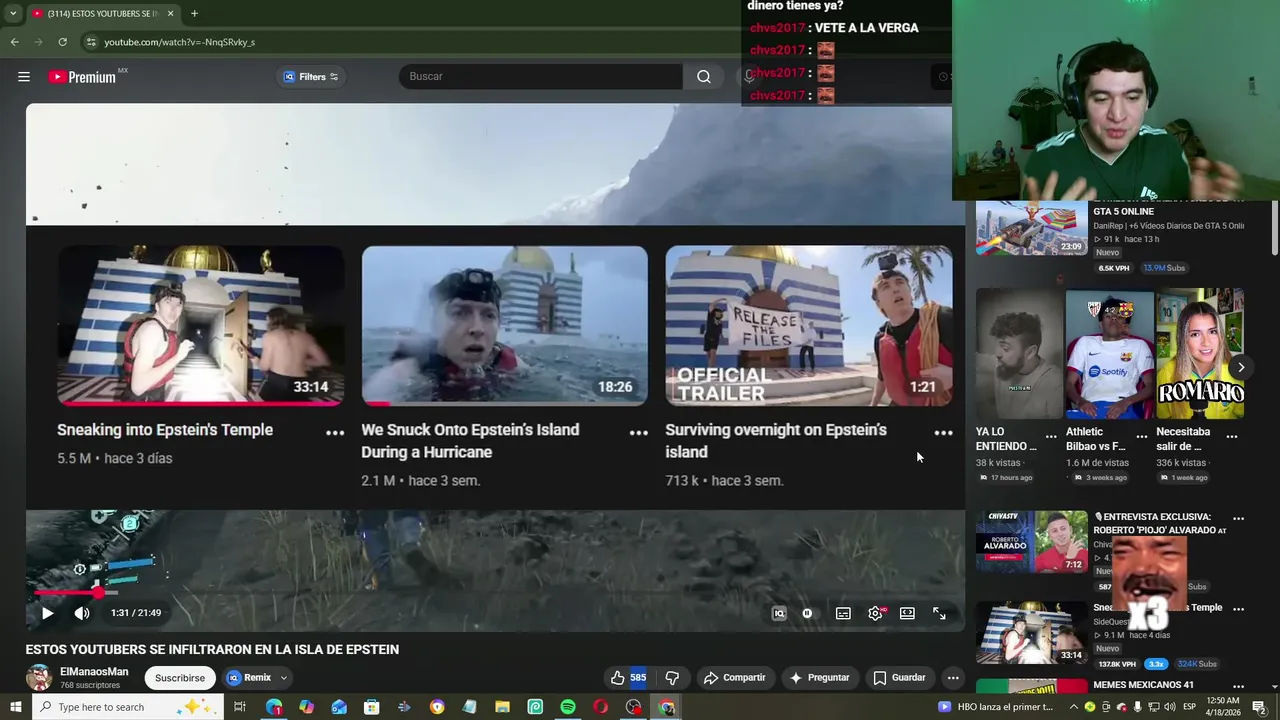Mute the video volume

(82, 613)
